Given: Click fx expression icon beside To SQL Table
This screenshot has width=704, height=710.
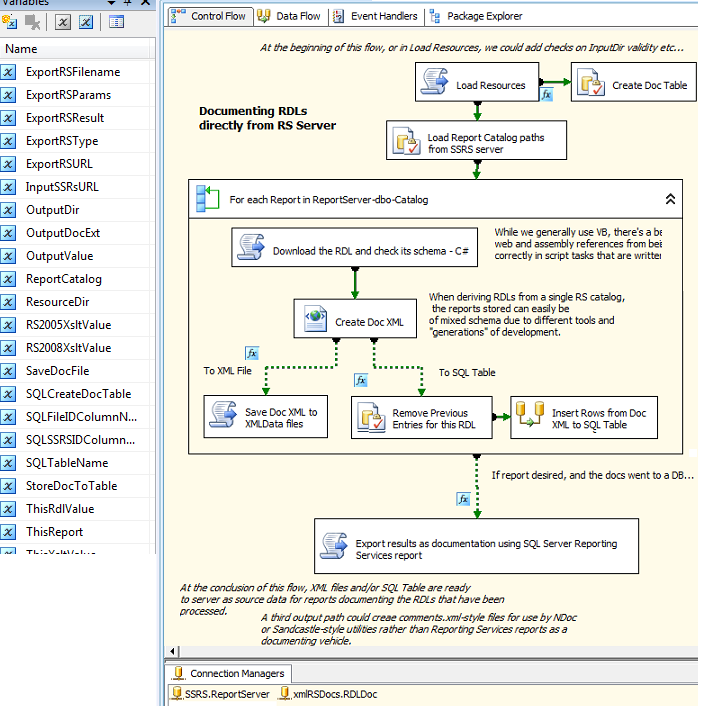Looking at the screenshot, I should 360,380.
